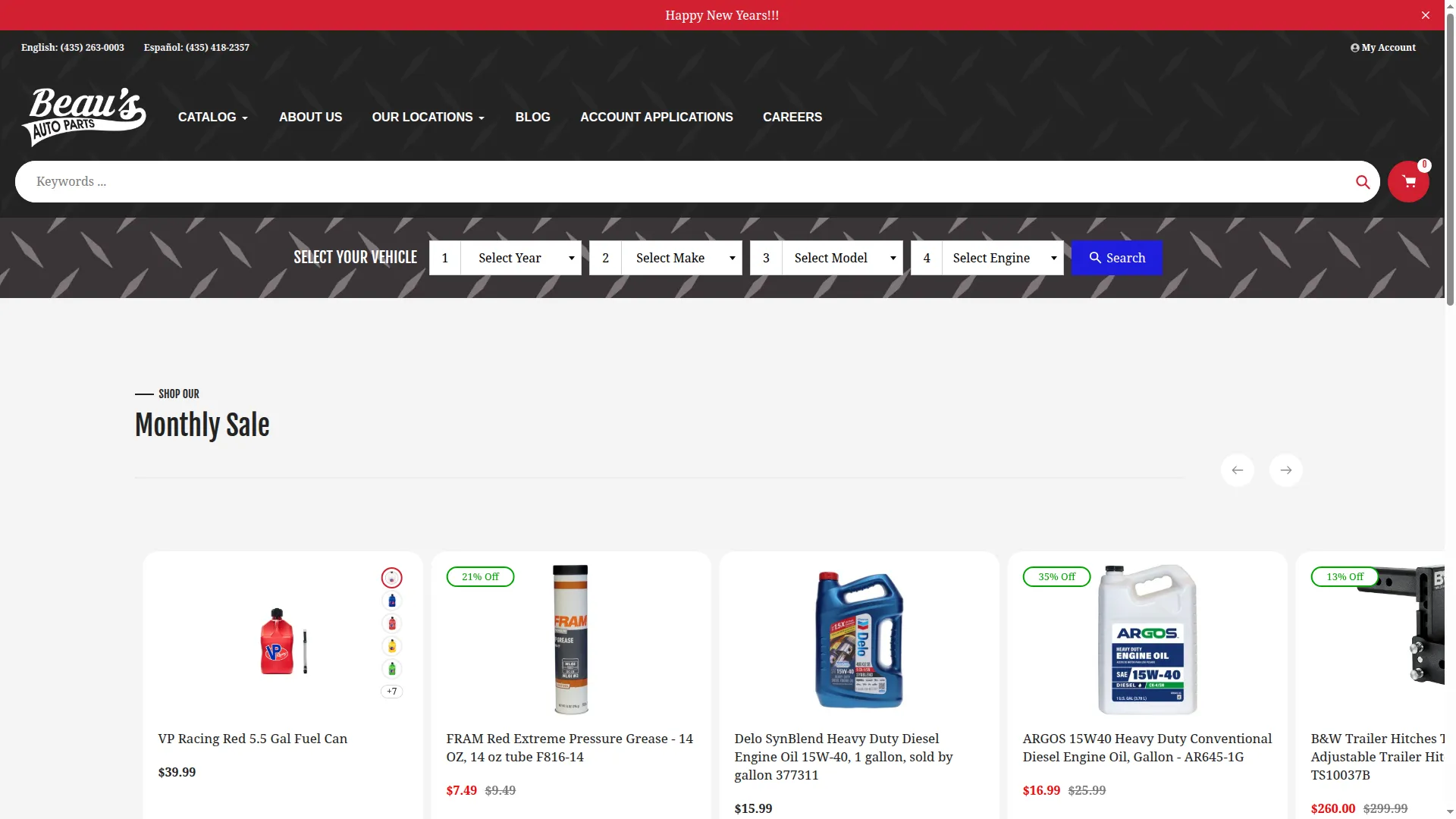This screenshot has height=819, width=1456.
Task: Open ACCOUNT APPLICATIONS page
Action: click(x=657, y=118)
